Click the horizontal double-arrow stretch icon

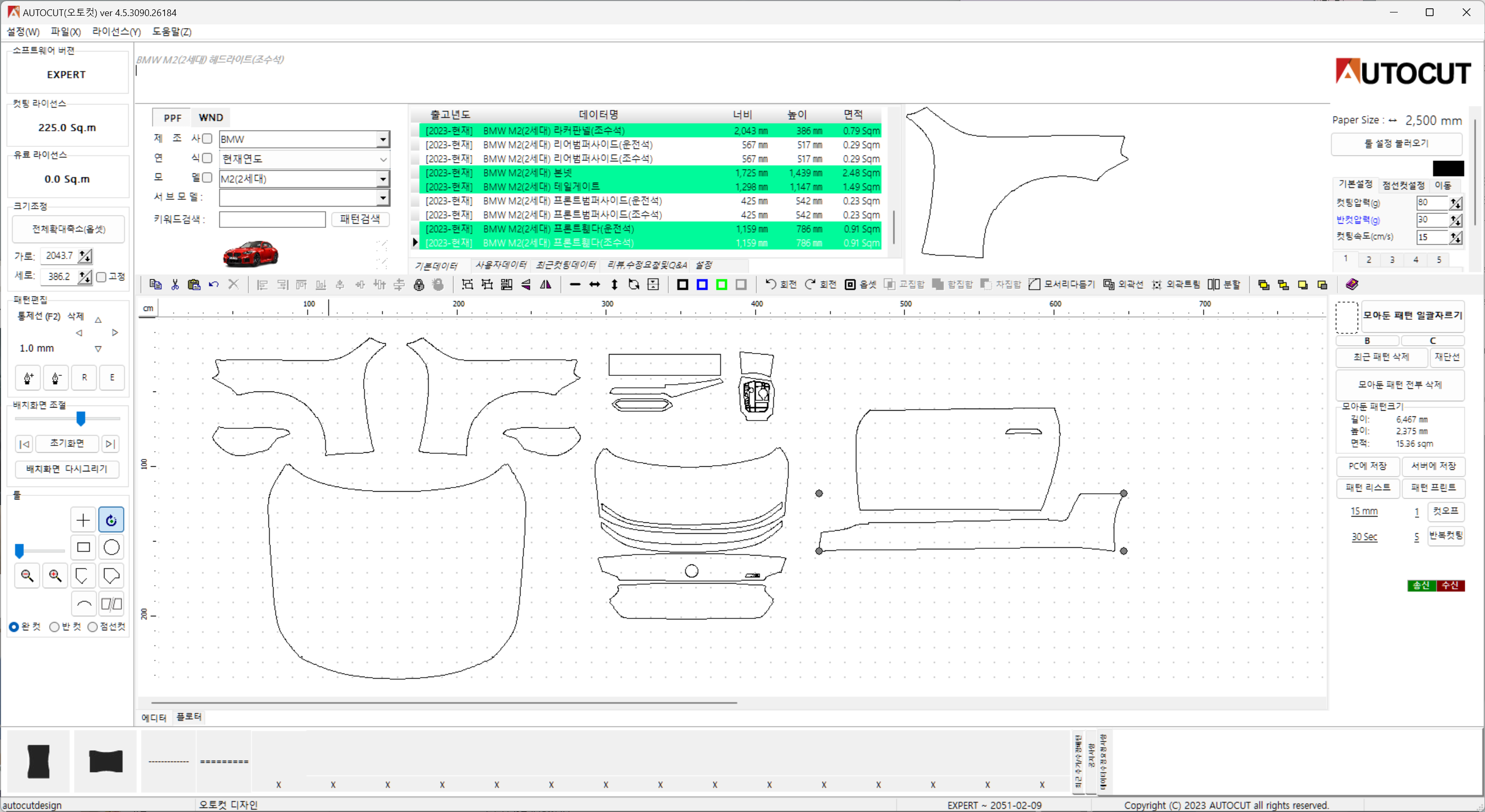(594, 284)
